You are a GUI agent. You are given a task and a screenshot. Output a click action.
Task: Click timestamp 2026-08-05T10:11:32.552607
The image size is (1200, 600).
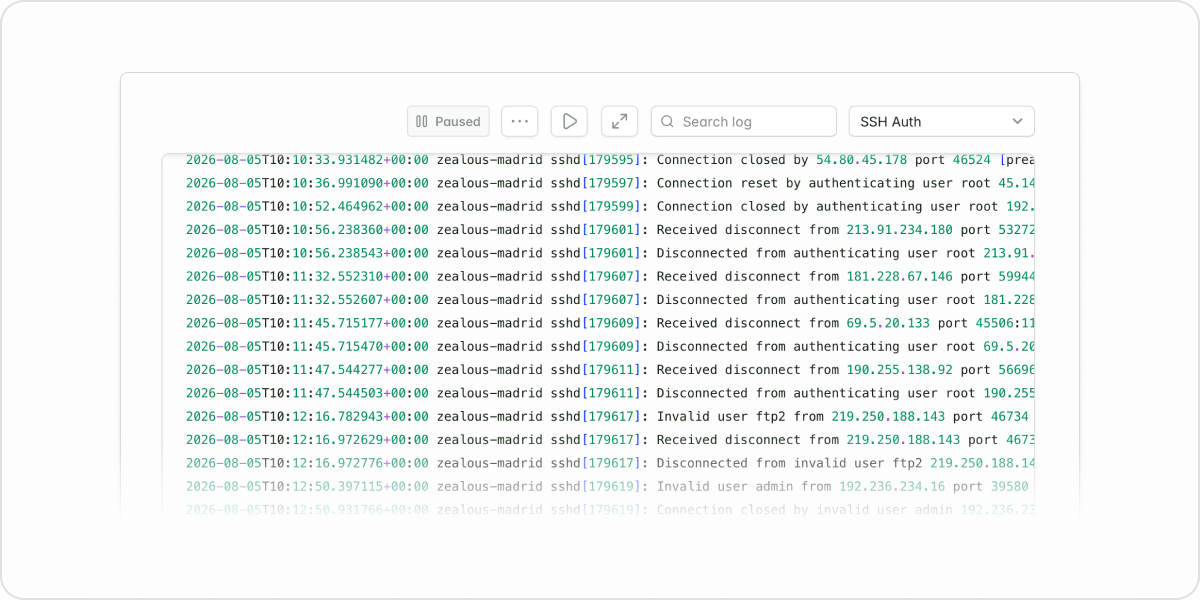pyautogui.click(x=307, y=300)
